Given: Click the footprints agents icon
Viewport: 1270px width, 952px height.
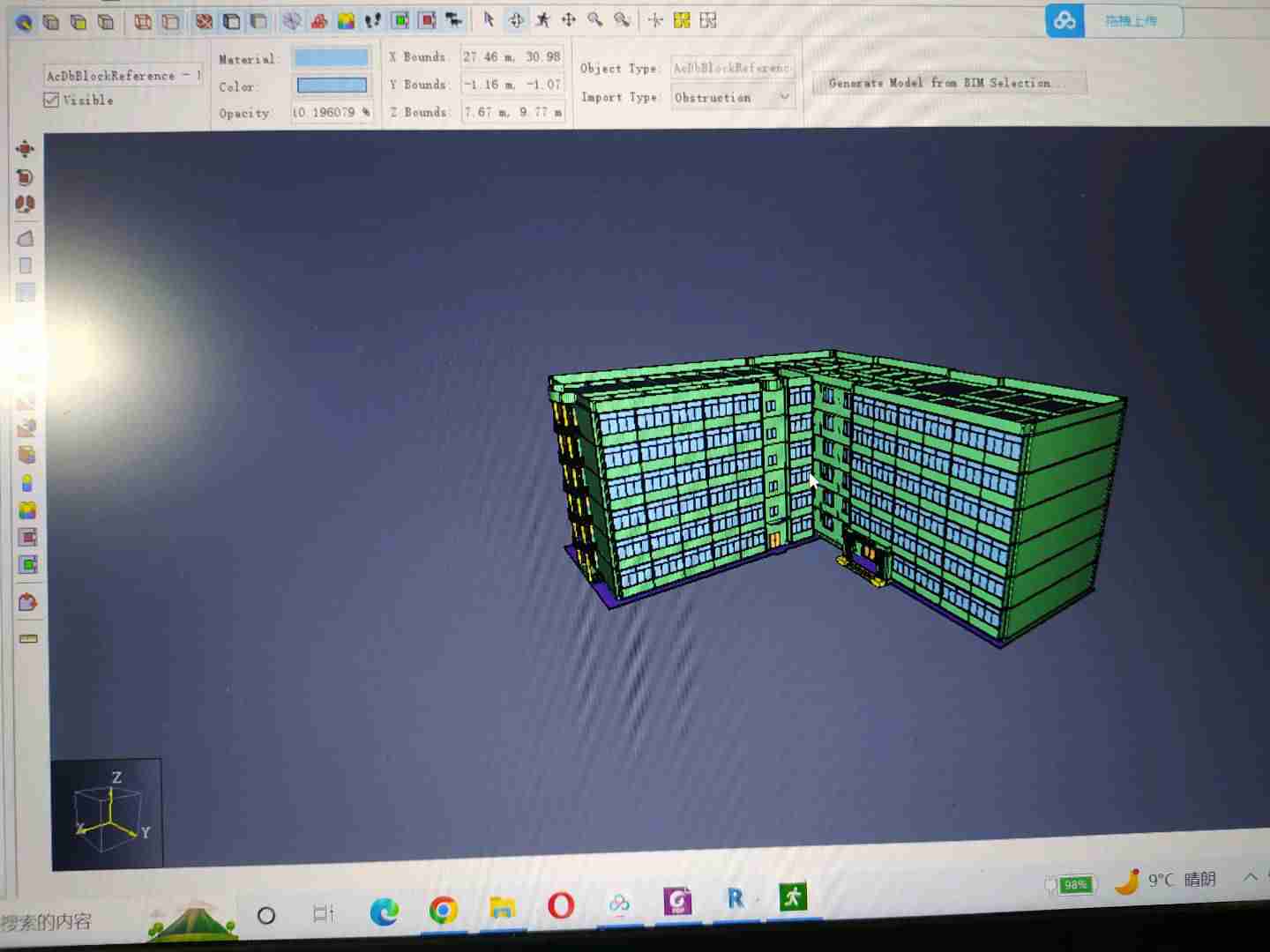Looking at the screenshot, I should 373,20.
